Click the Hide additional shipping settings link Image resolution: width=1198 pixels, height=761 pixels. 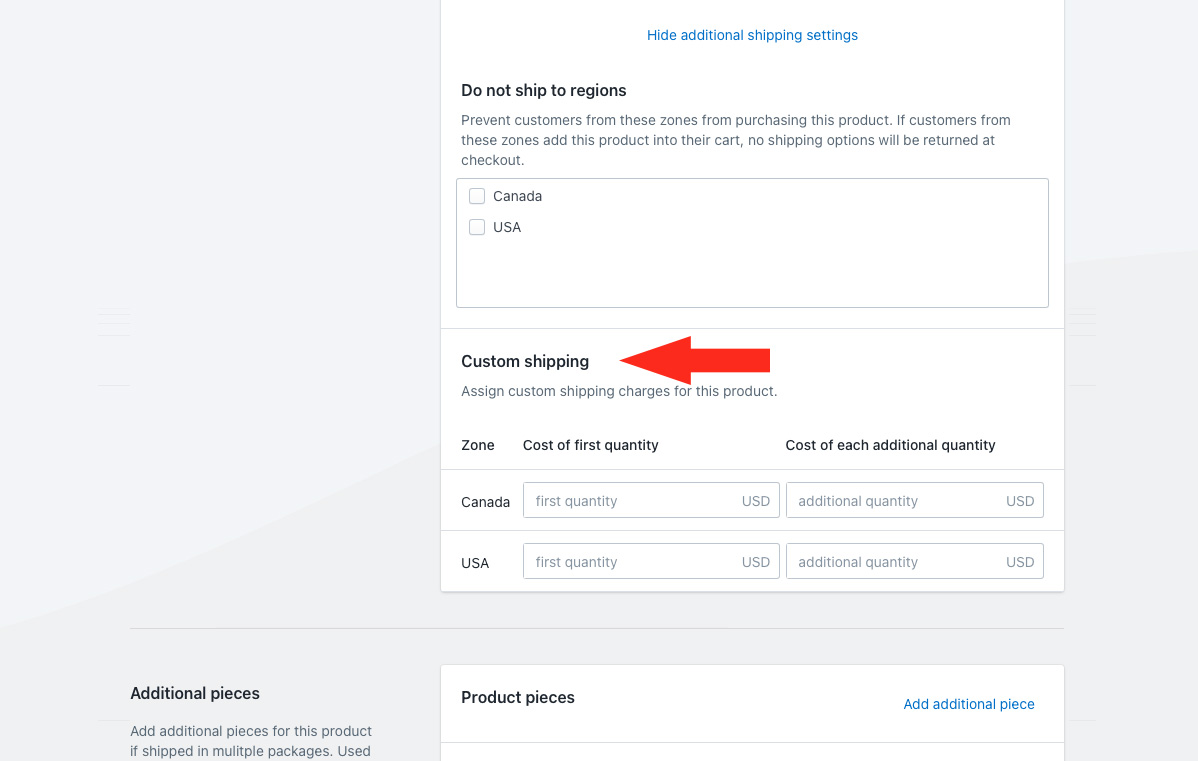[x=752, y=35]
